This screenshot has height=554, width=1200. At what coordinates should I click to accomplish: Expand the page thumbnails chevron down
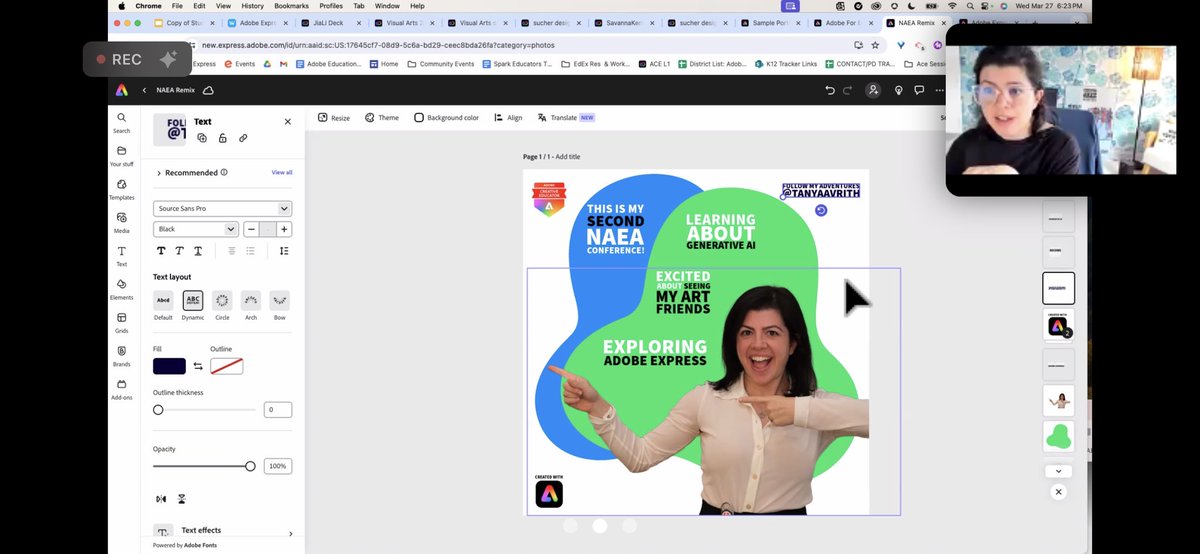pos(1058,471)
